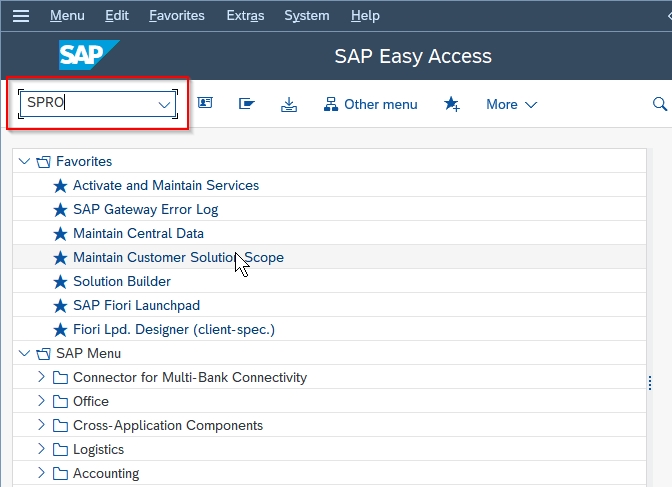The height and width of the screenshot is (487, 672).
Task: Open Fiori Lpd. Designer (client-spec.) entry
Action: [x=174, y=330]
